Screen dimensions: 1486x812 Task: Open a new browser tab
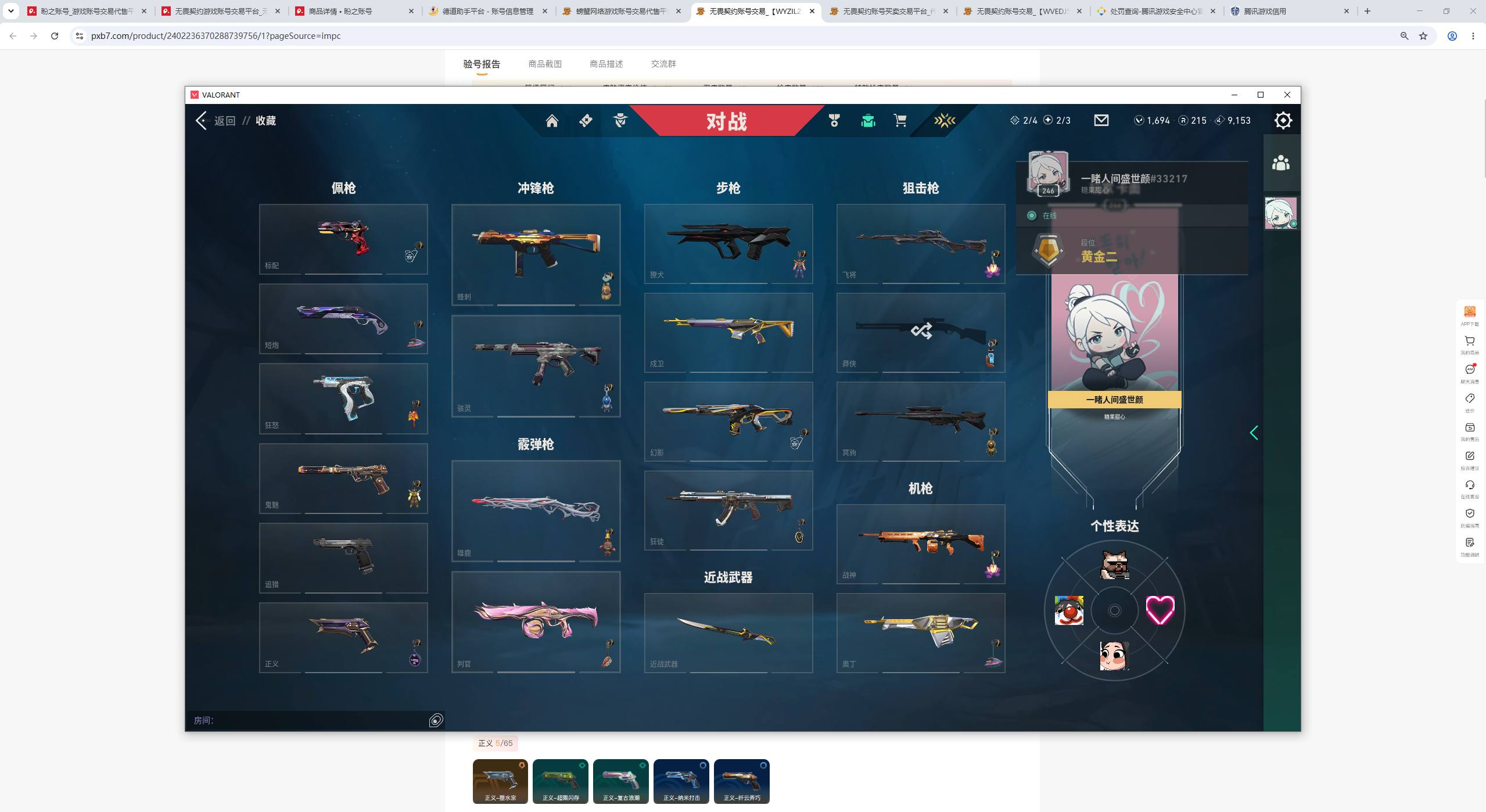click(x=1367, y=11)
